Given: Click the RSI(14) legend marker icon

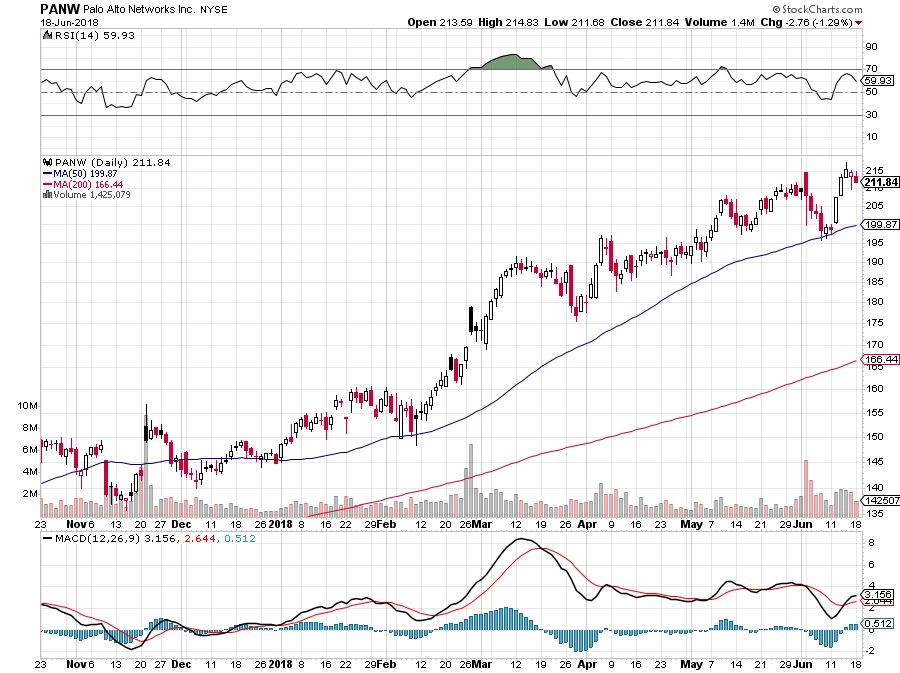Looking at the screenshot, I should click(47, 36).
